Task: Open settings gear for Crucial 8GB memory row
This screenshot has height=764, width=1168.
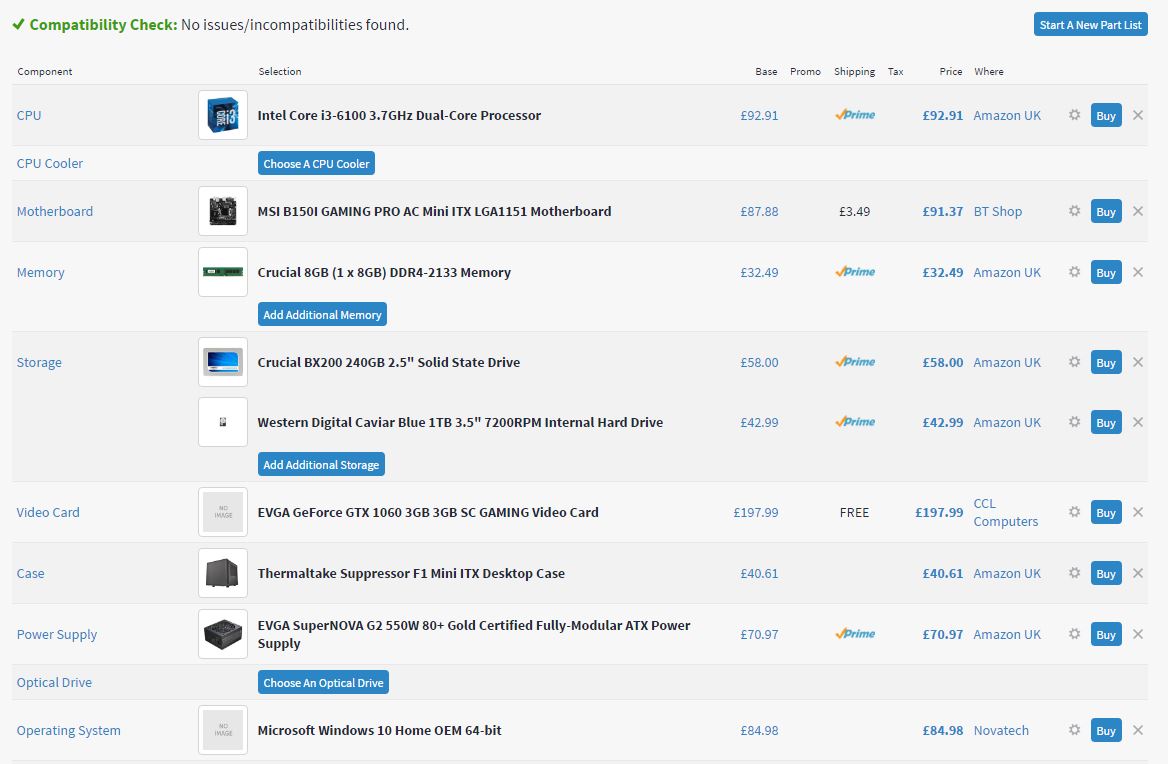Action: pyautogui.click(x=1074, y=272)
